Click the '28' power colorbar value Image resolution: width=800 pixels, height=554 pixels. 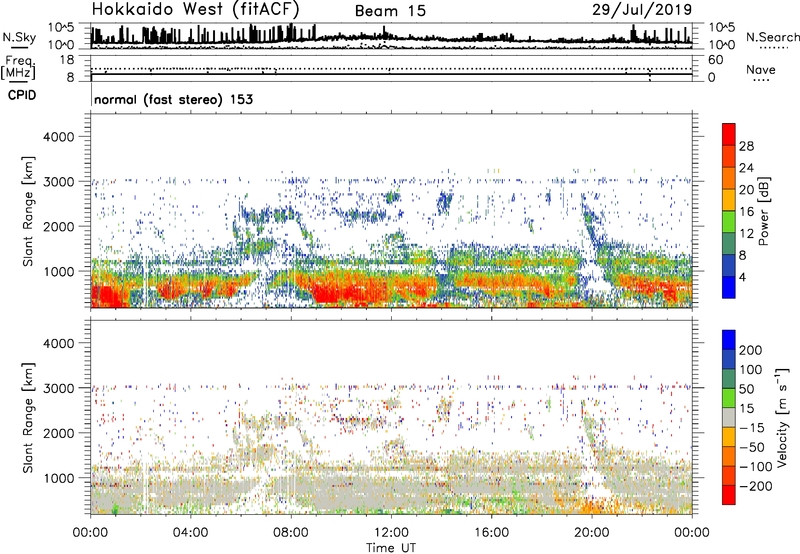point(746,146)
